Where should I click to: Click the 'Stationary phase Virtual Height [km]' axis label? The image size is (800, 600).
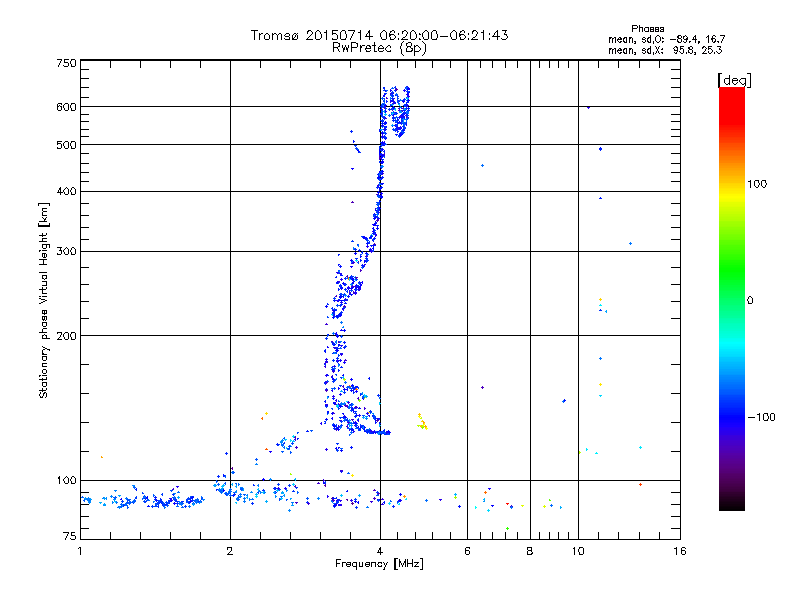[x=43, y=300]
